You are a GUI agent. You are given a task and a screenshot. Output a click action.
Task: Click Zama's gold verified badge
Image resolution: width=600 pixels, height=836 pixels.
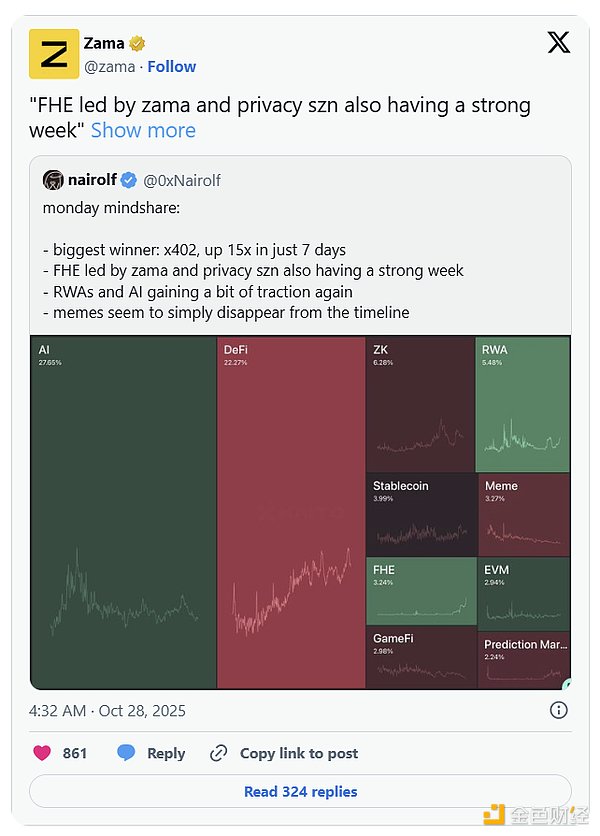click(x=137, y=44)
